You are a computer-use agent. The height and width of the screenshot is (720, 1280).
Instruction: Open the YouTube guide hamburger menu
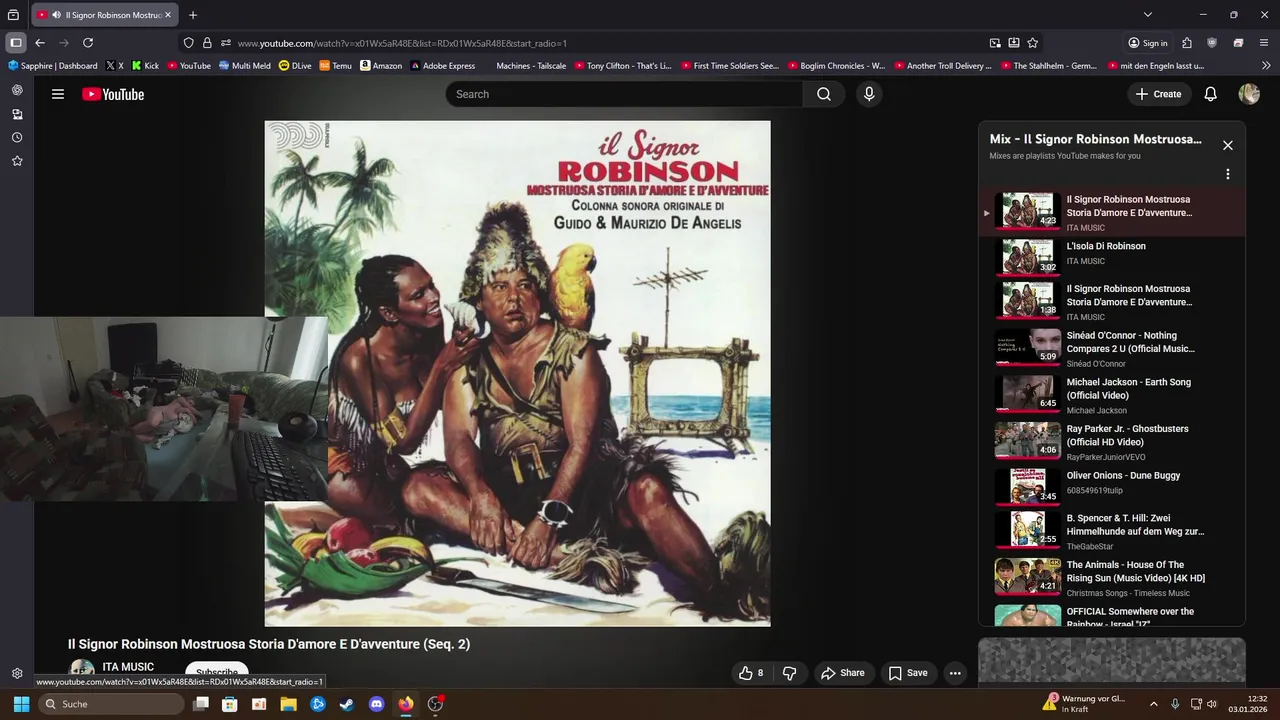pos(58,94)
